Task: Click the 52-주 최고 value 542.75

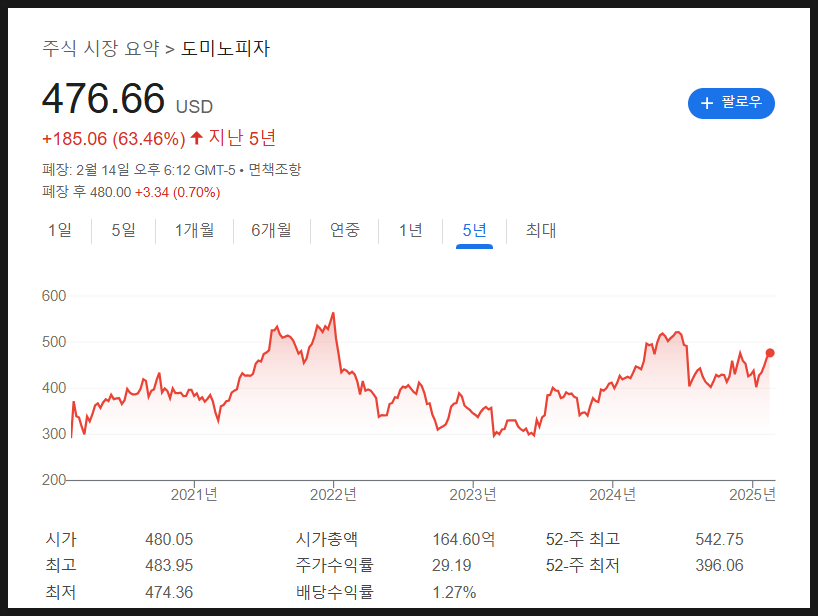Action: click(719, 539)
